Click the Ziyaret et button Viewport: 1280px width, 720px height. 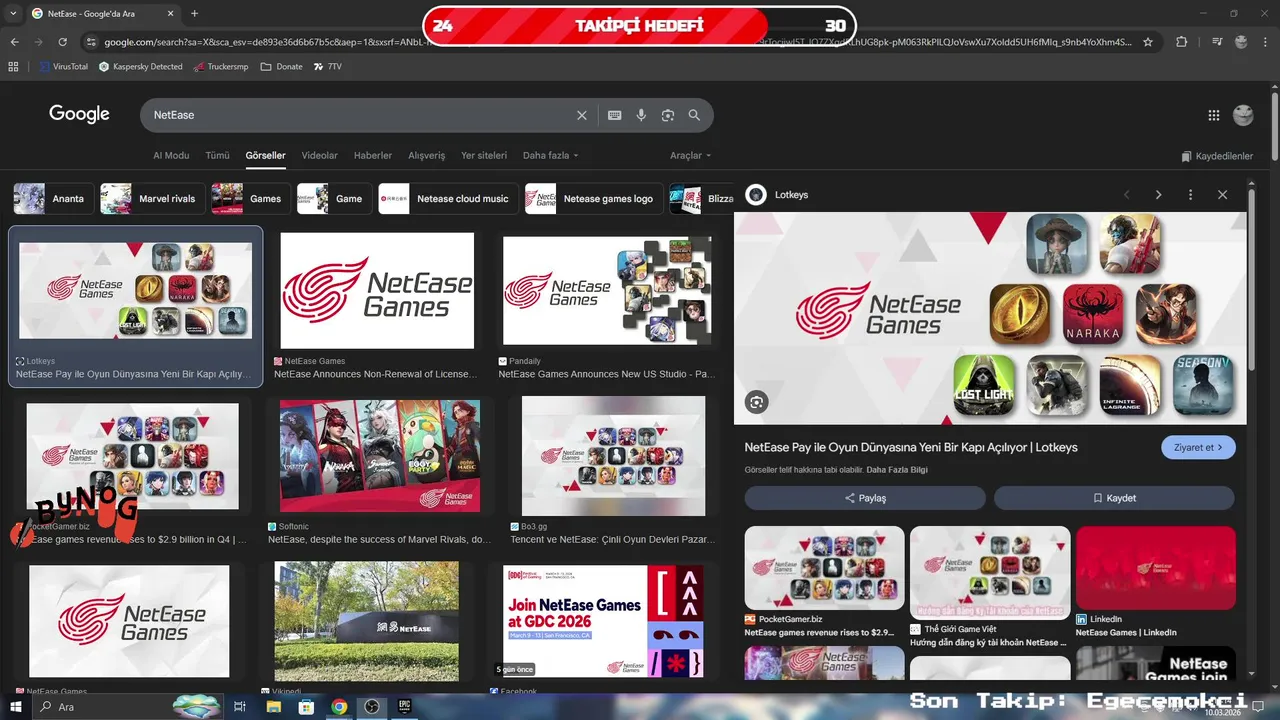tap(1198, 447)
